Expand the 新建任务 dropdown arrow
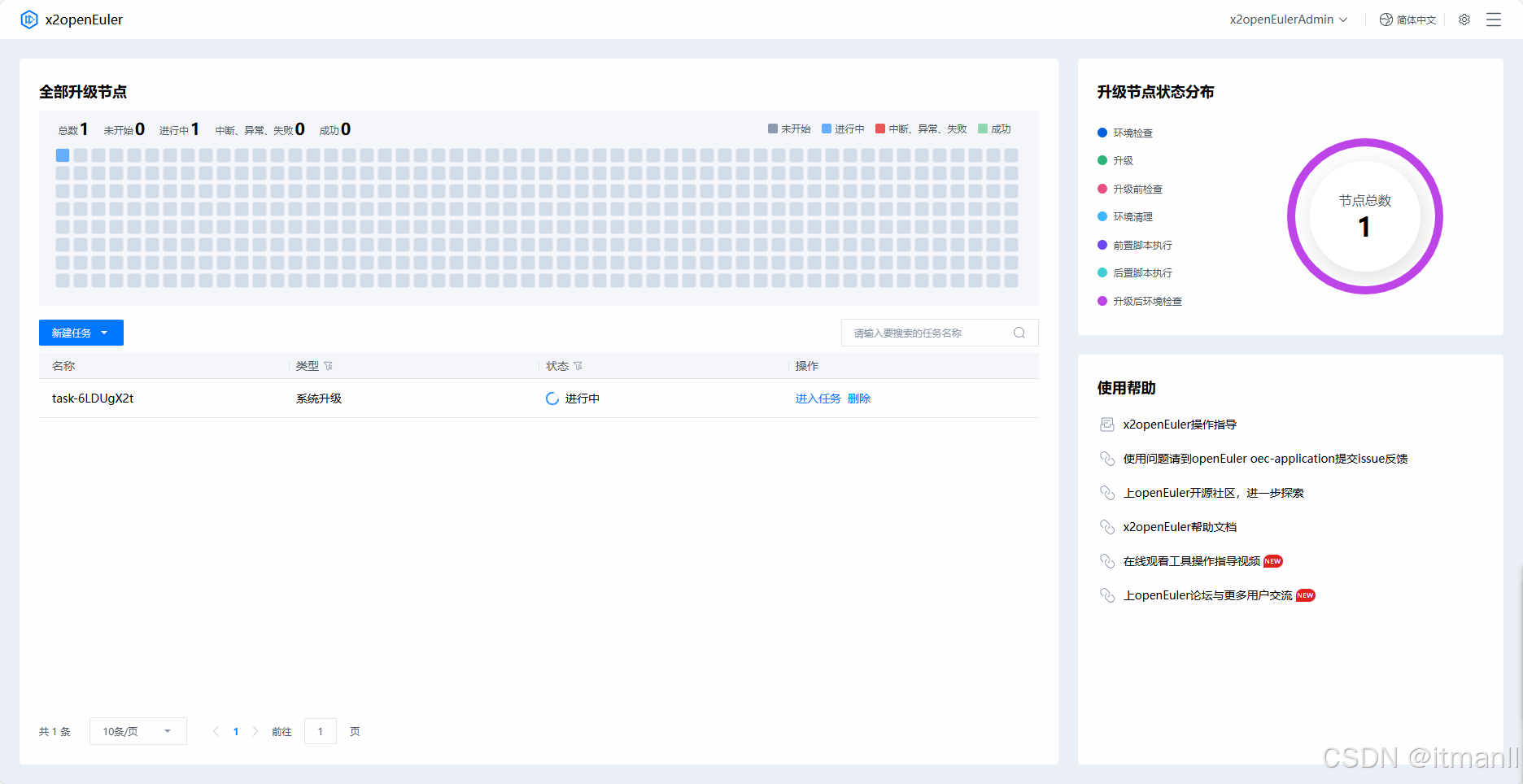 [x=104, y=333]
